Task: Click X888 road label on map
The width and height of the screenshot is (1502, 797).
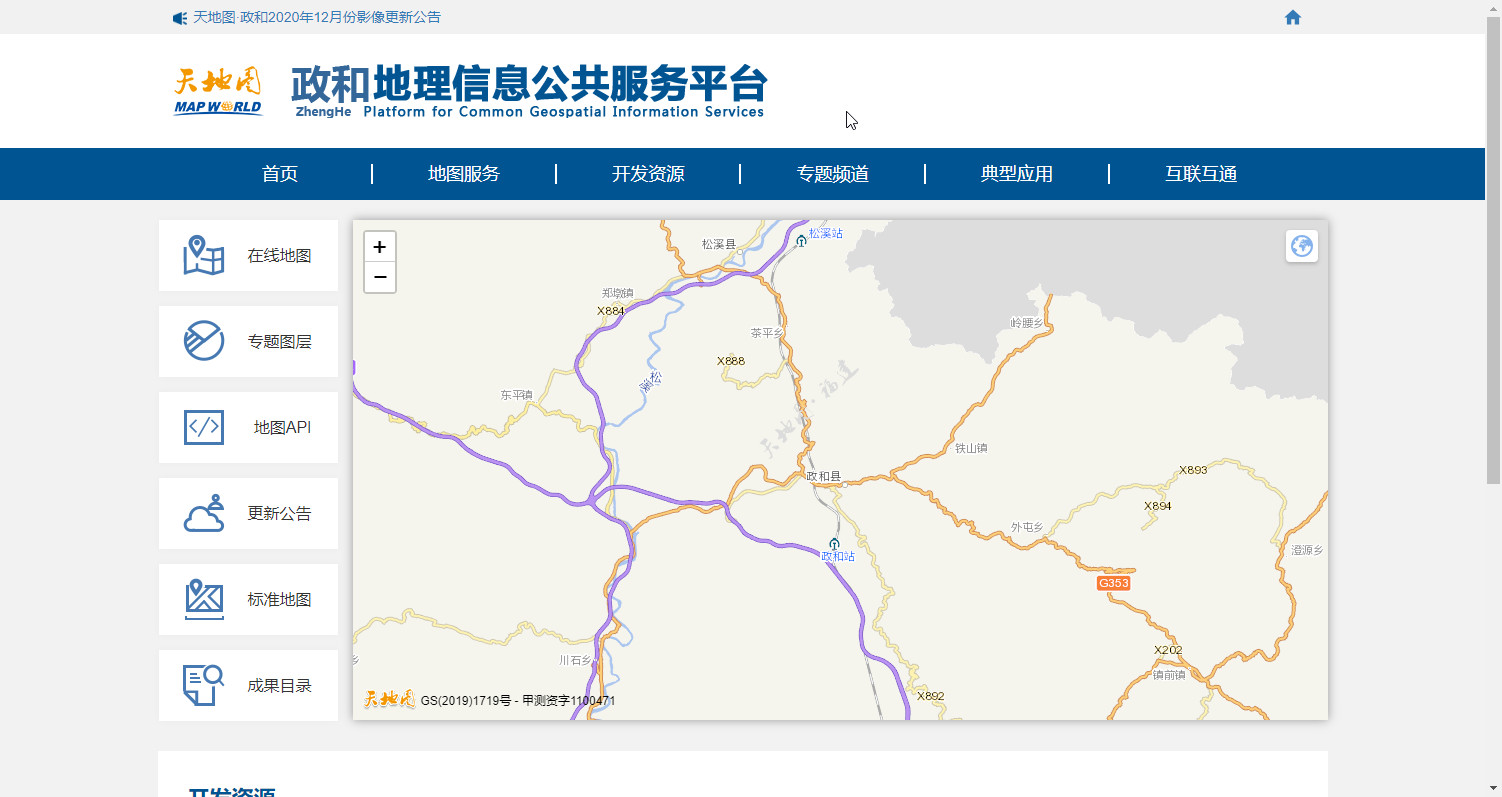Action: coord(731,361)
